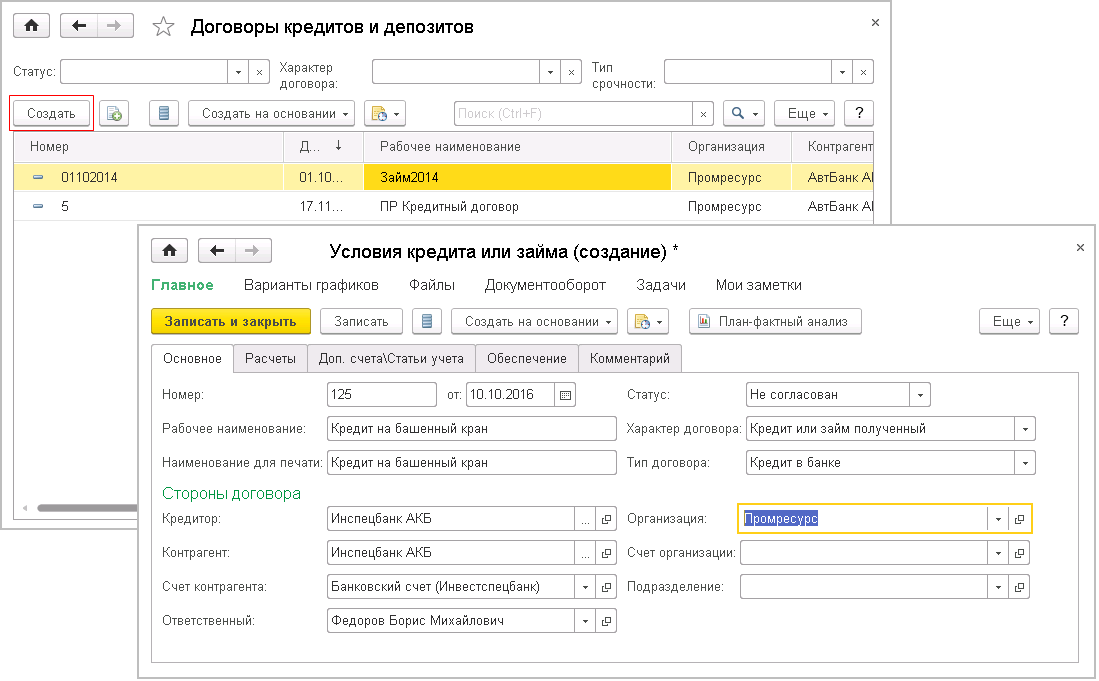1099x681 pixels.
Task: Open Счет контрагента record with open-form icon
Action: click(x=606, y=587)
